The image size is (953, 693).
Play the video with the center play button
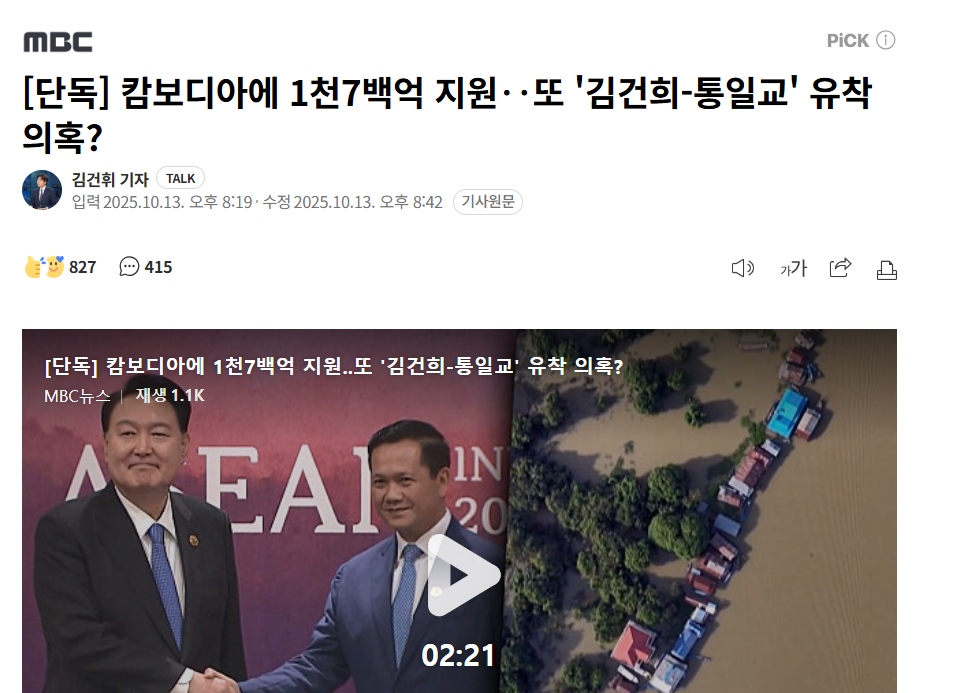point(464,575)
